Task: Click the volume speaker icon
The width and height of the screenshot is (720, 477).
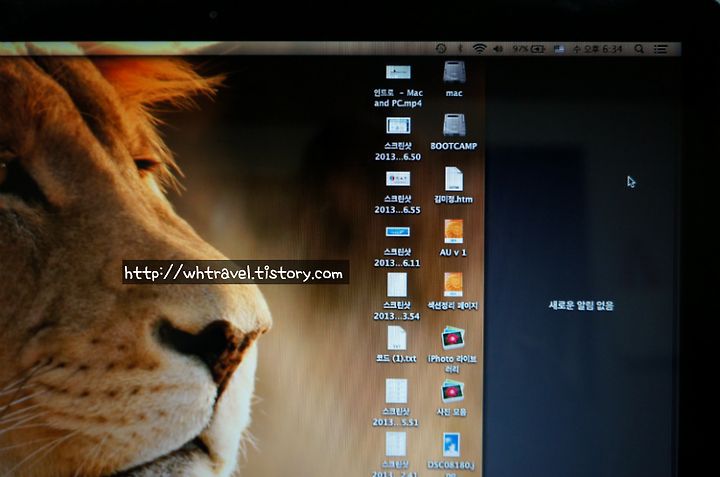Action: click(x=498, y=49)
